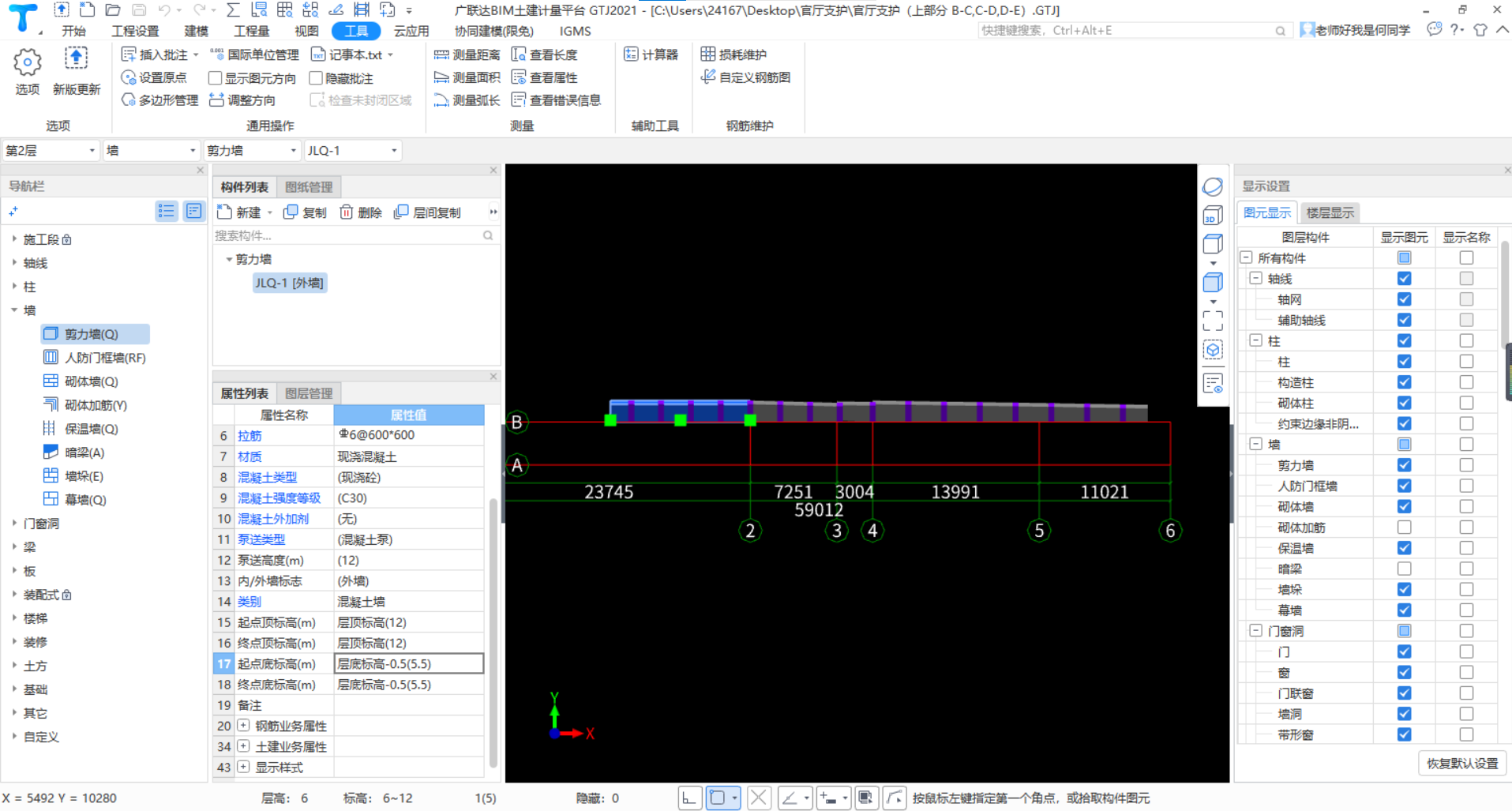Toggle 构造柱 显示图元 checkbox
The height and width of the screenshot is (811, 1512).
point(1404,382)
